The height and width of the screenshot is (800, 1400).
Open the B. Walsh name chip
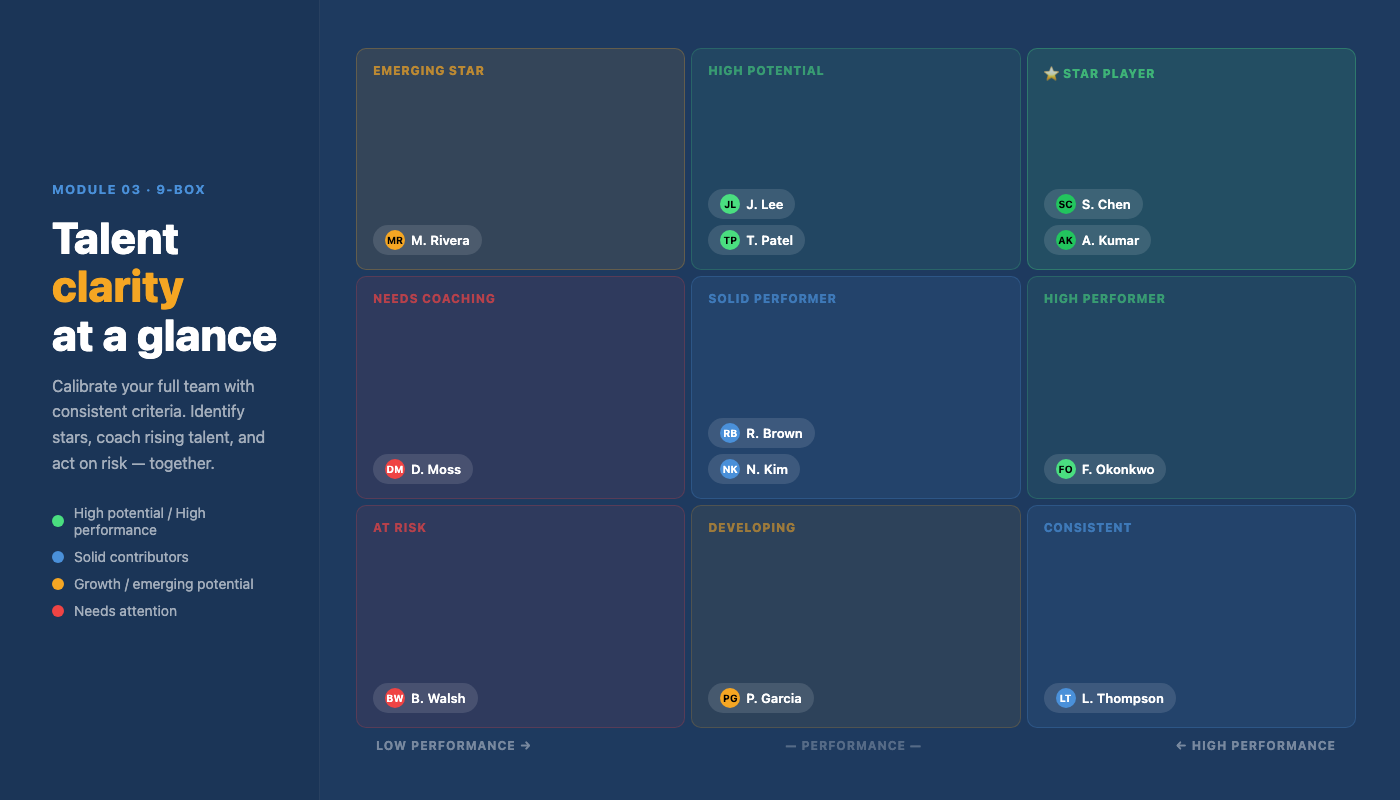[x=425, y=698]
